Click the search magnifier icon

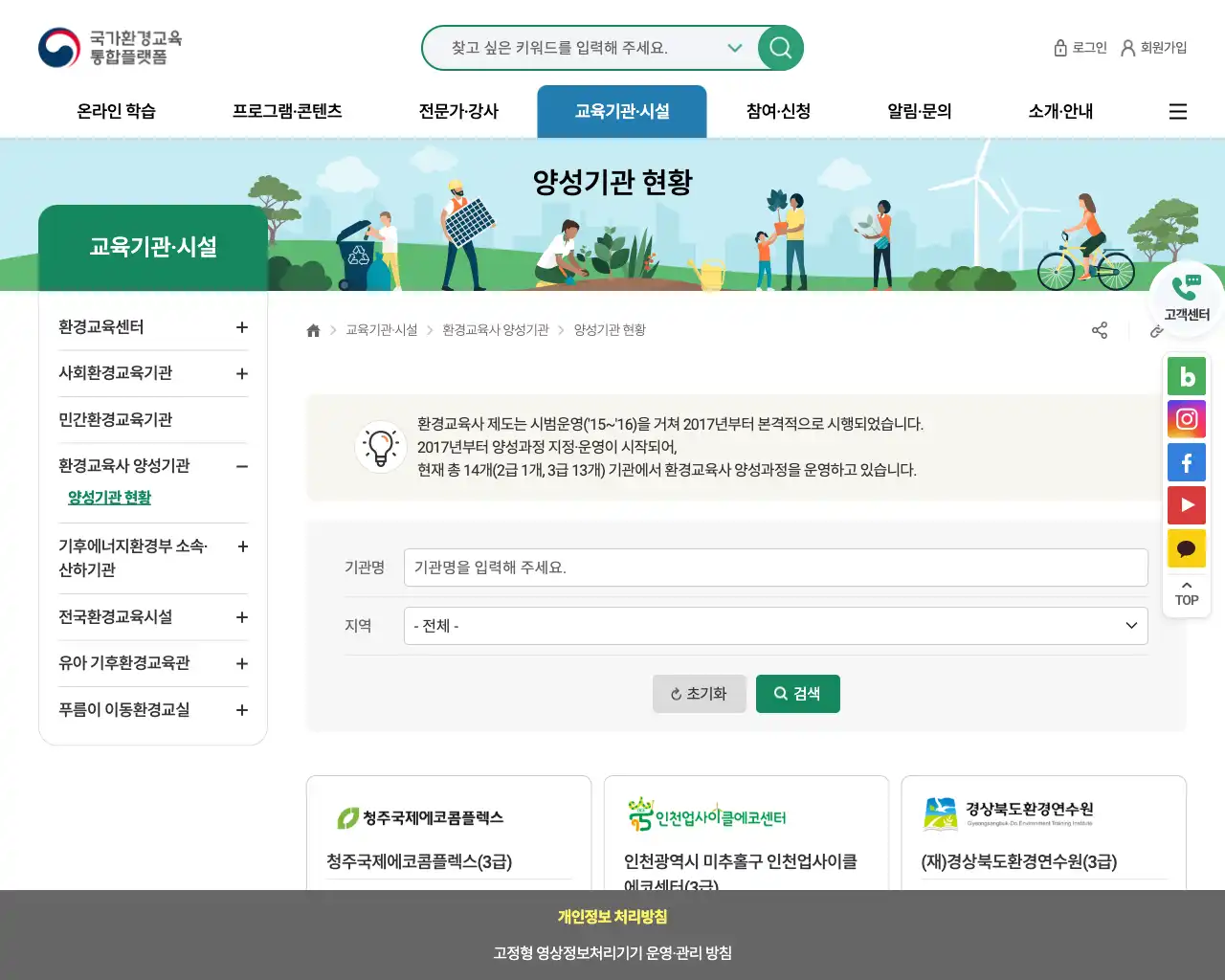click(x=779, y=48)
